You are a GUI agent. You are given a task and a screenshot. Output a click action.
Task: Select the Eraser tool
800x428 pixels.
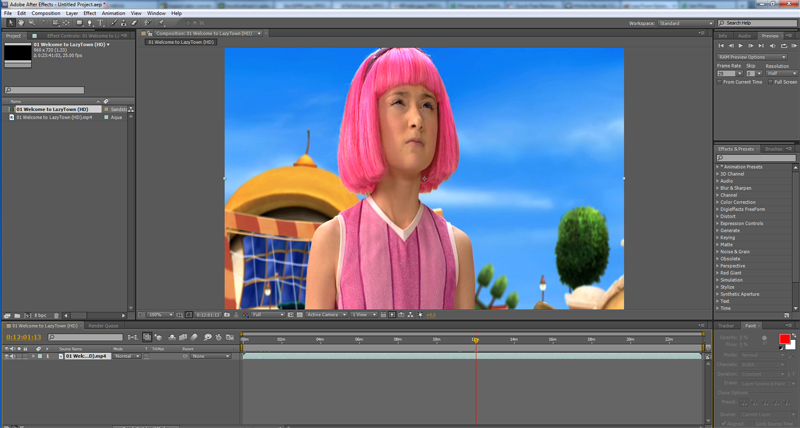[x=134, y=23]
